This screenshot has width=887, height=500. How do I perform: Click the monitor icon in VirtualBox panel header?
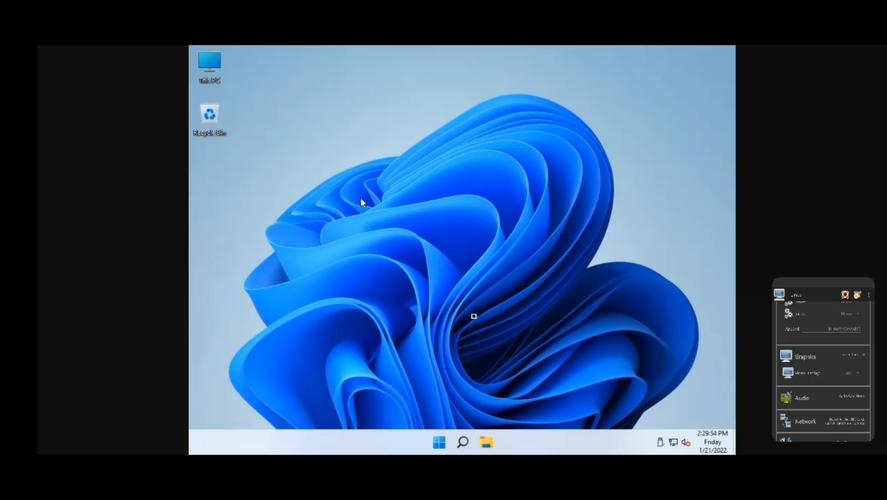pos(780,294)
